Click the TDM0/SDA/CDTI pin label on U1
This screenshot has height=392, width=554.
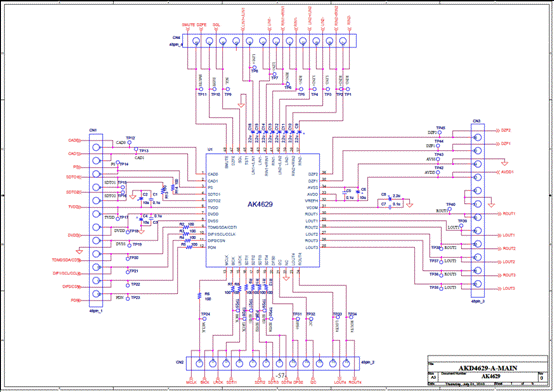pos(222,227)
